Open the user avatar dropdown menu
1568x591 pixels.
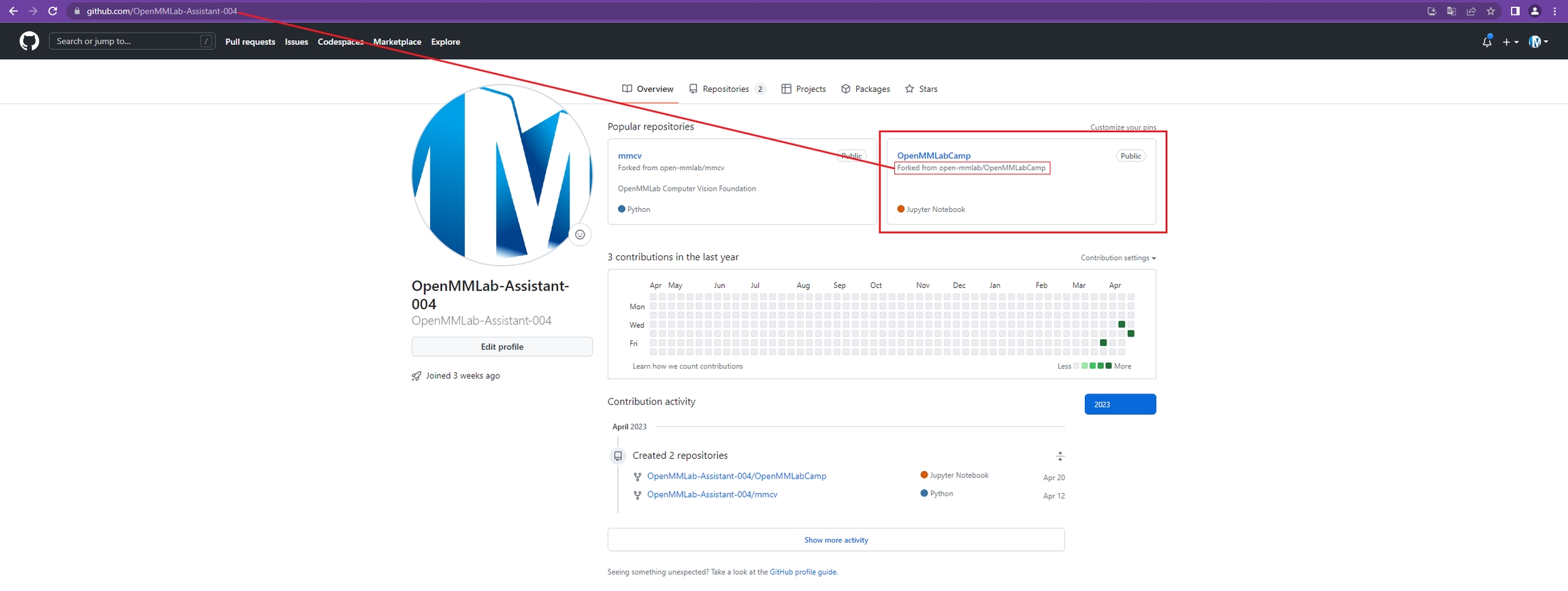point(1538,42)
